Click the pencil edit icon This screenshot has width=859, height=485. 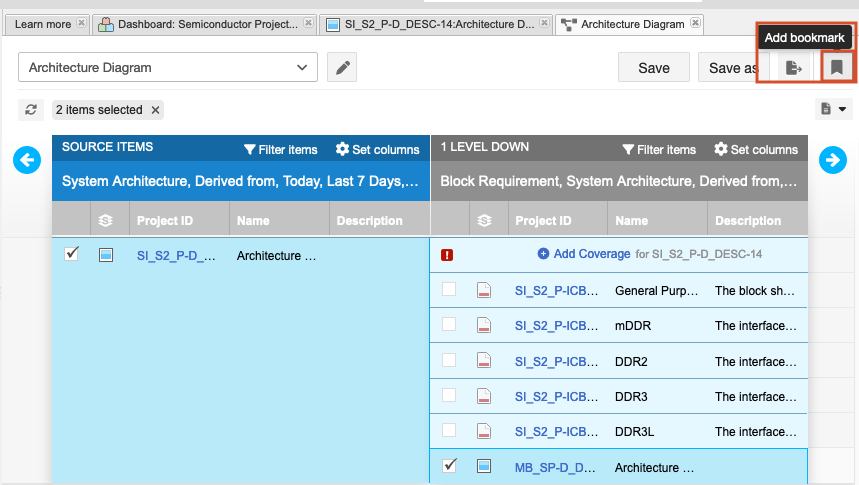pos(342,68)
